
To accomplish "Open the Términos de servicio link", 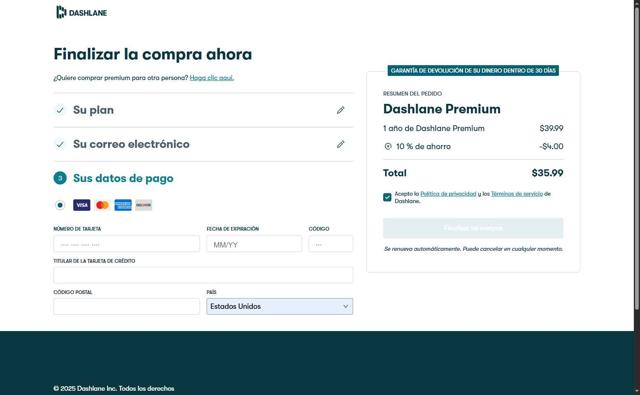I will pos(517,194).
